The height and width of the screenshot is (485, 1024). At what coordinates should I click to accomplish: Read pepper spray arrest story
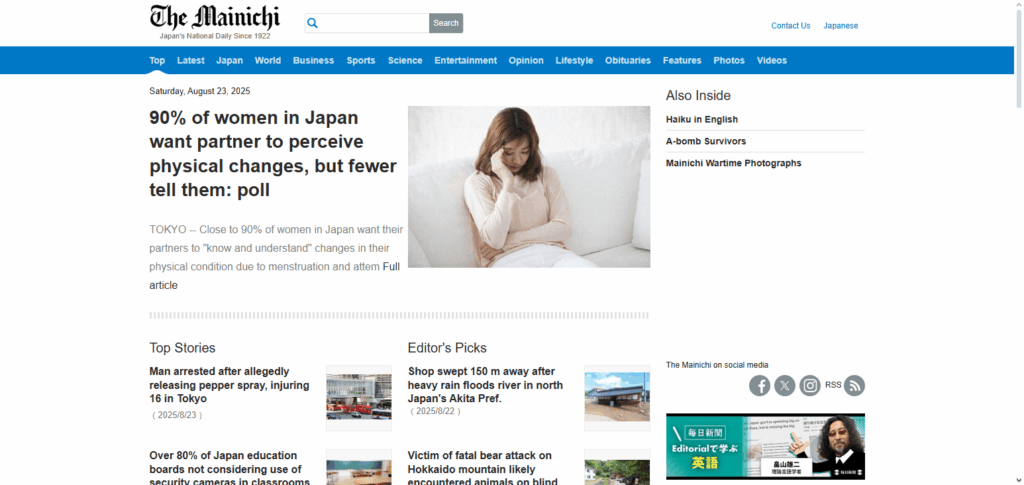(x=229, y=385)
